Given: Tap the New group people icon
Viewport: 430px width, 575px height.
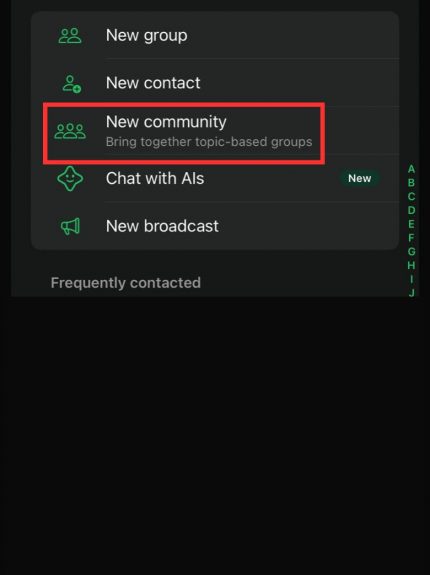Looking at the screenshot, I should coord(70,36).
